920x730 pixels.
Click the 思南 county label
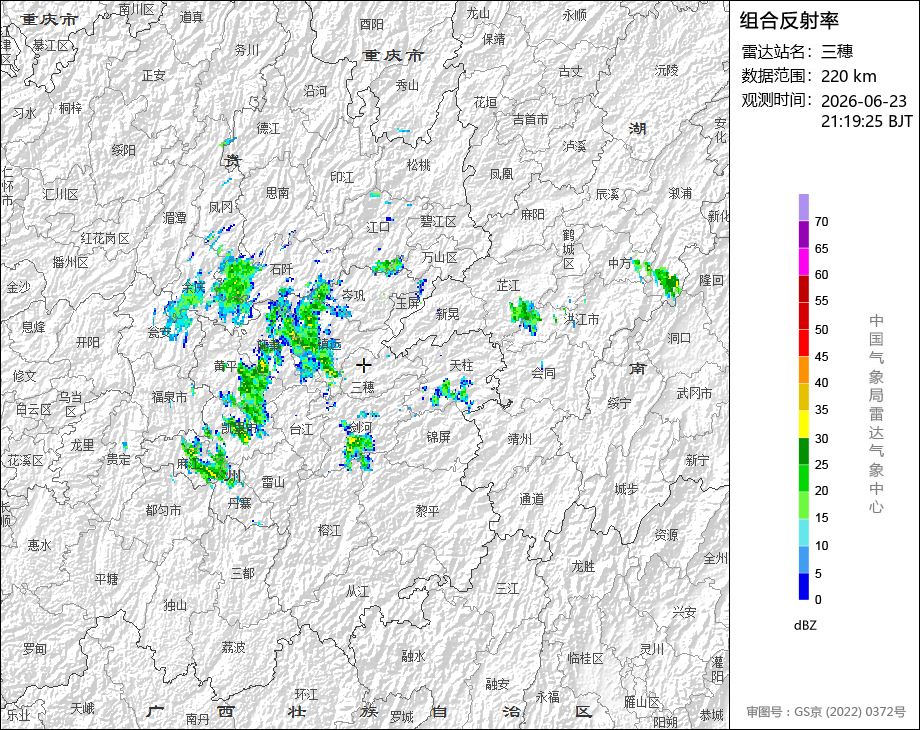coord(278,192)
